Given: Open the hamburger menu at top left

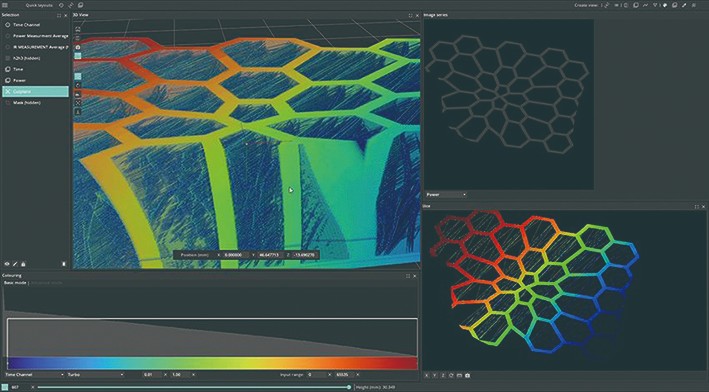Looking at the screenshot, I should tap(5, 5).
